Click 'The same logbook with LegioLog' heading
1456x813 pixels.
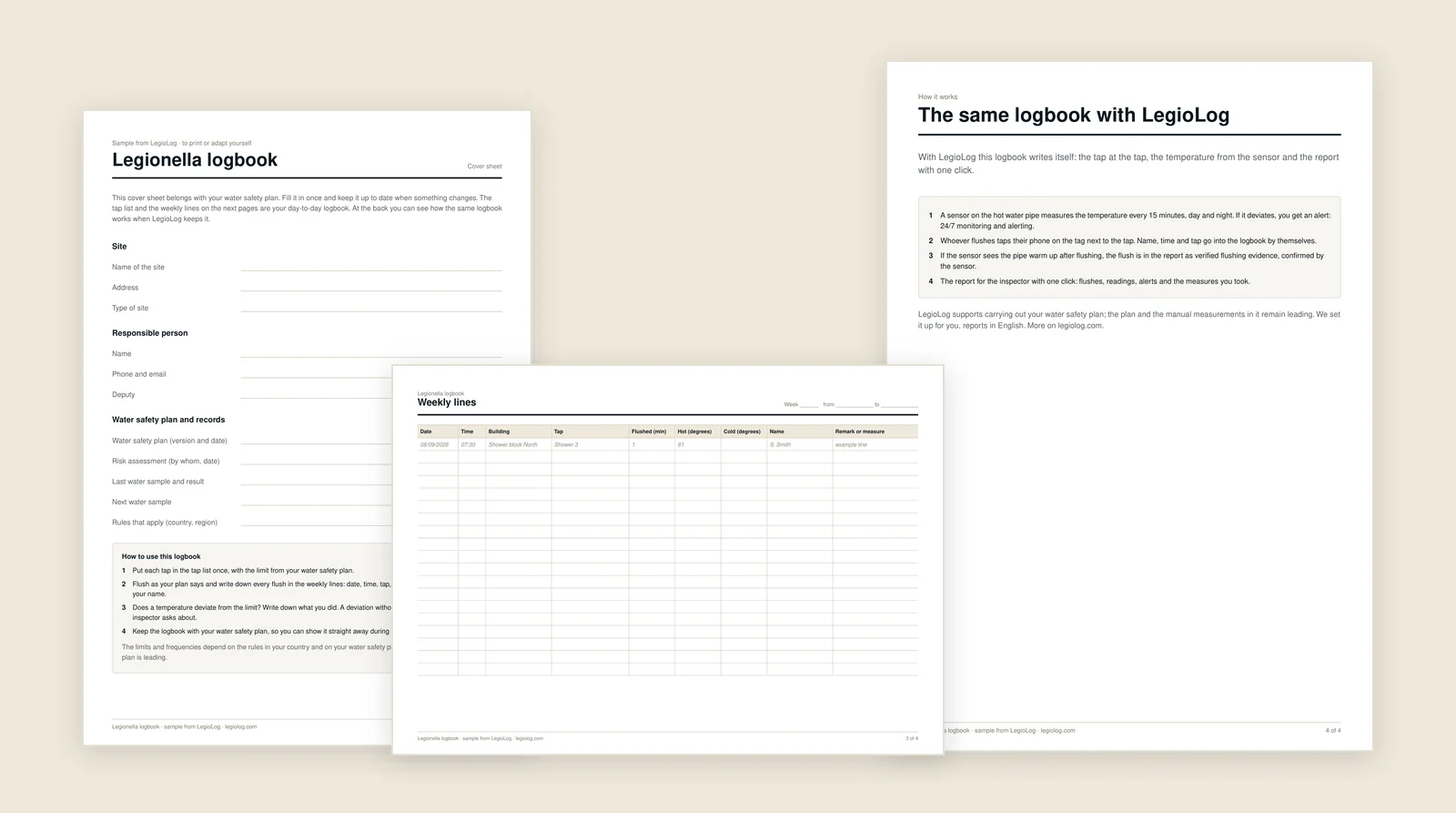click(x=1074, y=116)
